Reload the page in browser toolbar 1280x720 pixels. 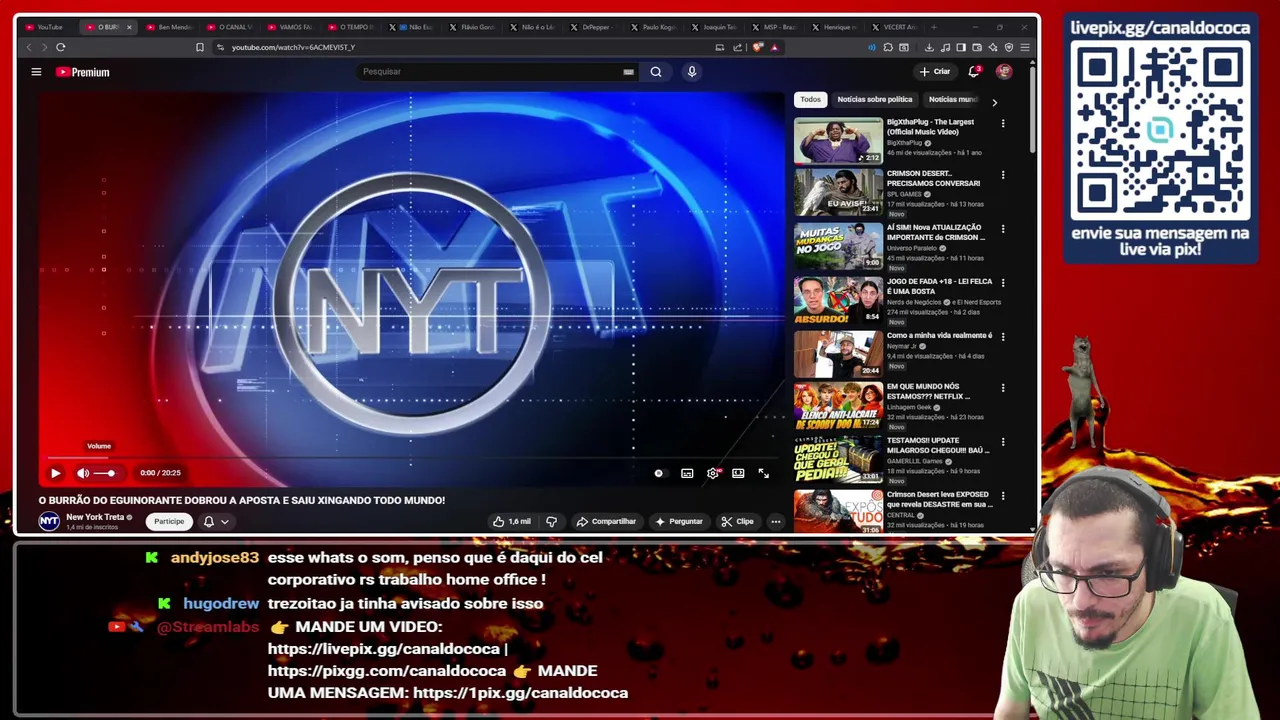click(x=61, y=47)
